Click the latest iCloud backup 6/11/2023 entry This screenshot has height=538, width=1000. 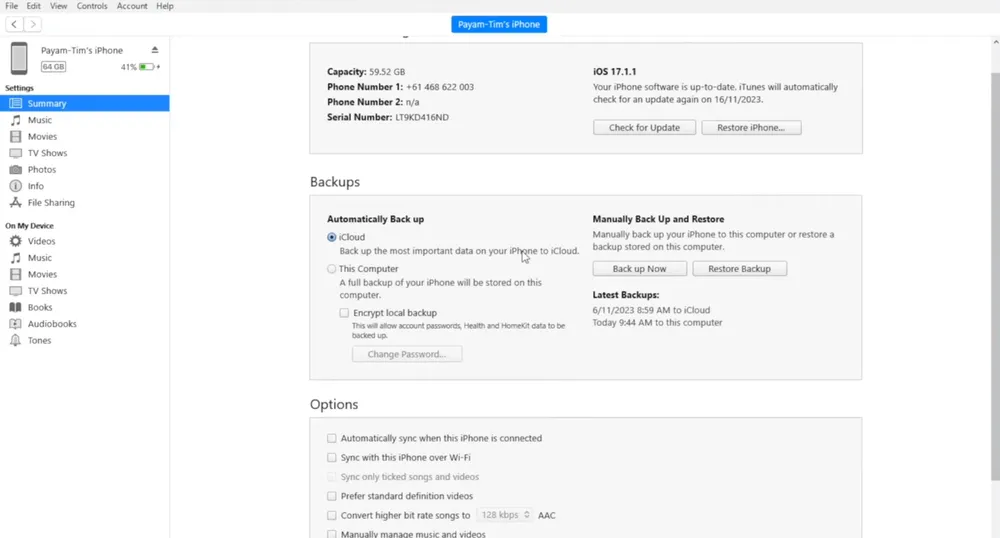651,310
